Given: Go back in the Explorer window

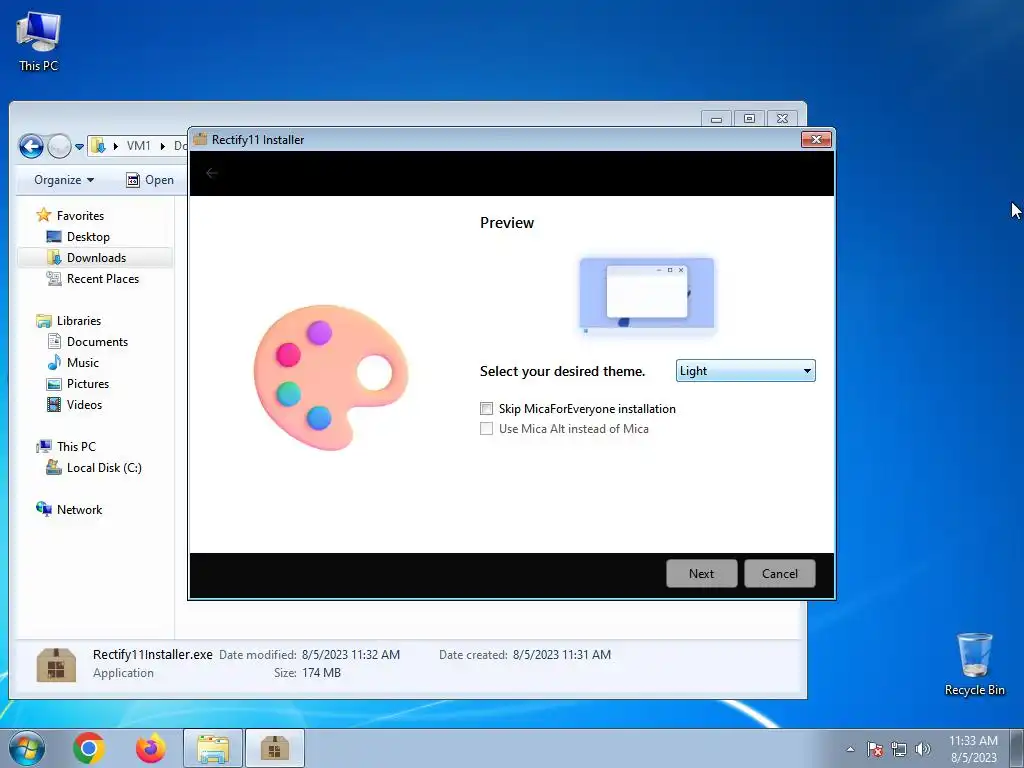Looking at the screenshot, I should pos(31,146).
